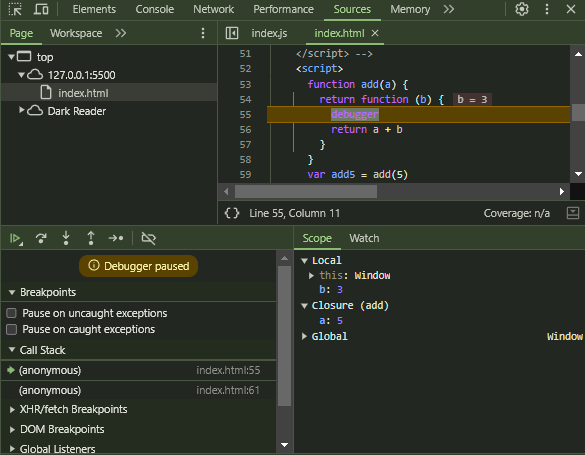This screenshot has height=455, width=585.
Task: Click the editor horizontal scrollbar thumb
Action: point(306,192)
